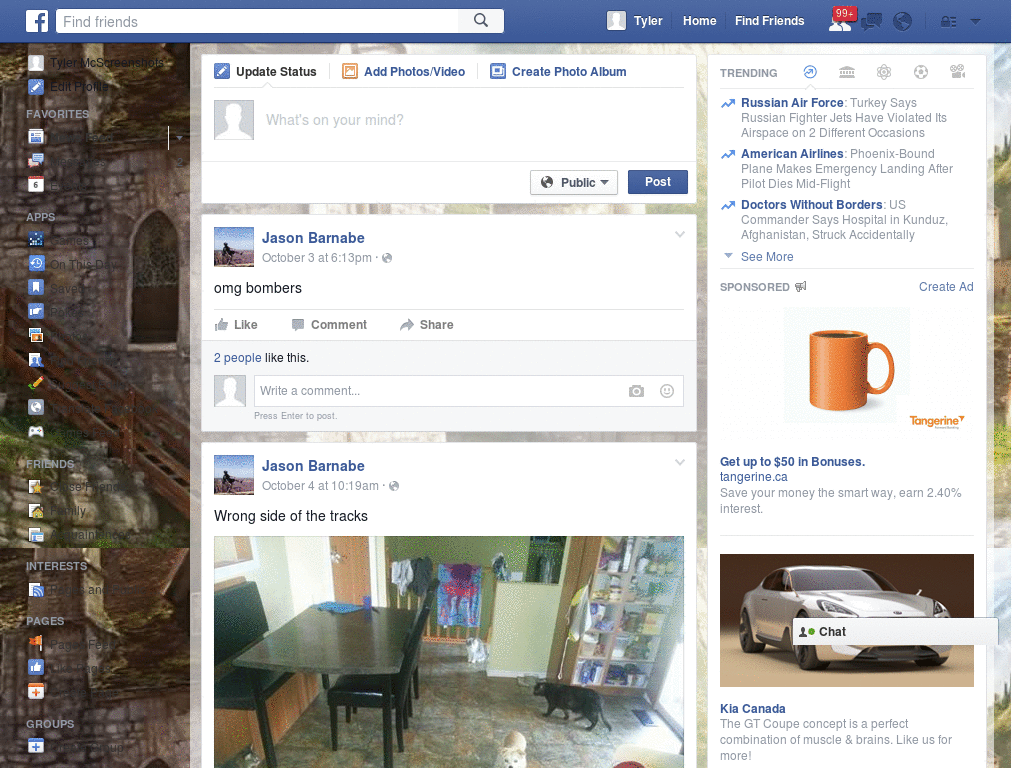The image size is (1024, 768).
Task: Click the Create Group plus icon
Action: [x=36, y=746]
